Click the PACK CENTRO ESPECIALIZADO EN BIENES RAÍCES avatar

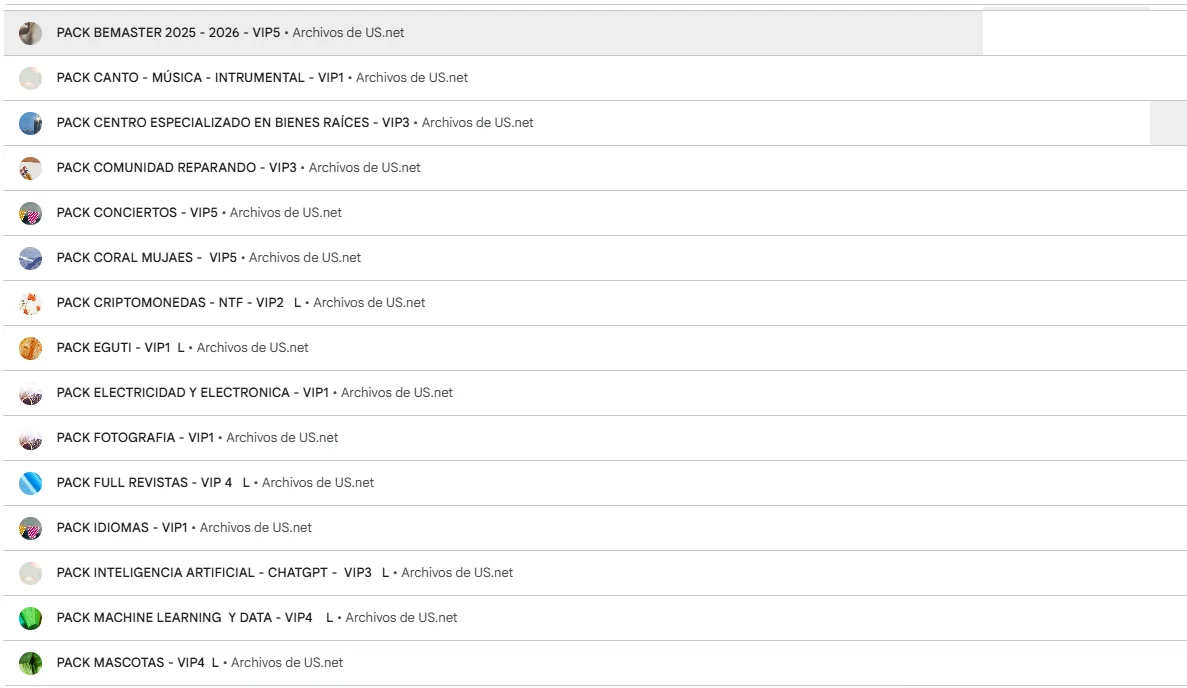pyautogui.click(x=30, y=123)
